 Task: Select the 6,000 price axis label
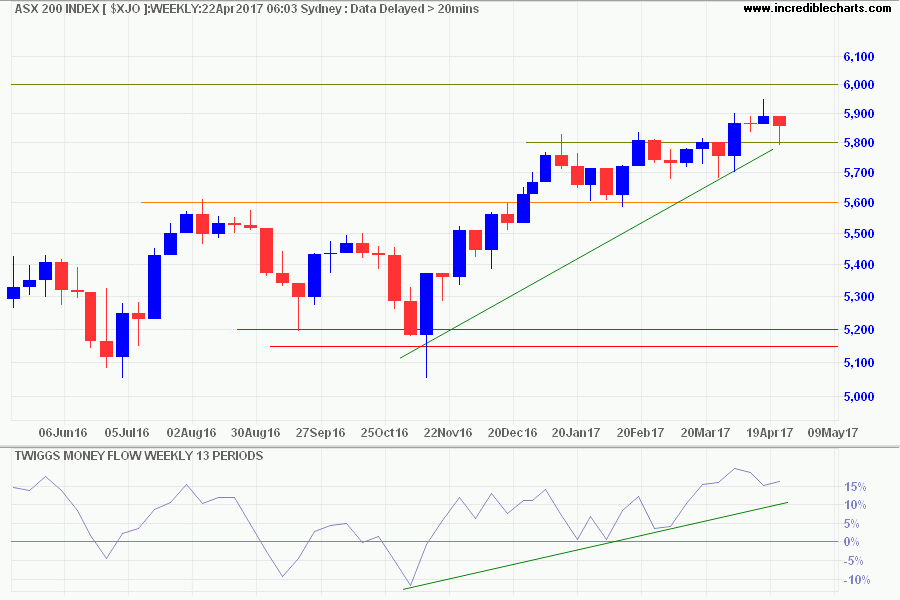[x=859, y=84]
